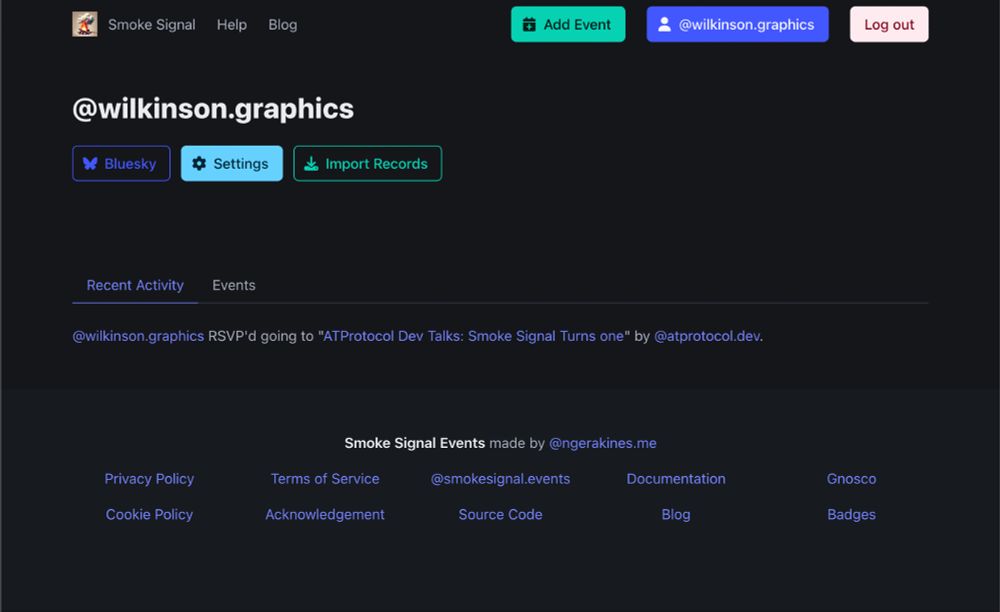Open the Source Code link
1000x612 pixels.
(x=500, y=514)
